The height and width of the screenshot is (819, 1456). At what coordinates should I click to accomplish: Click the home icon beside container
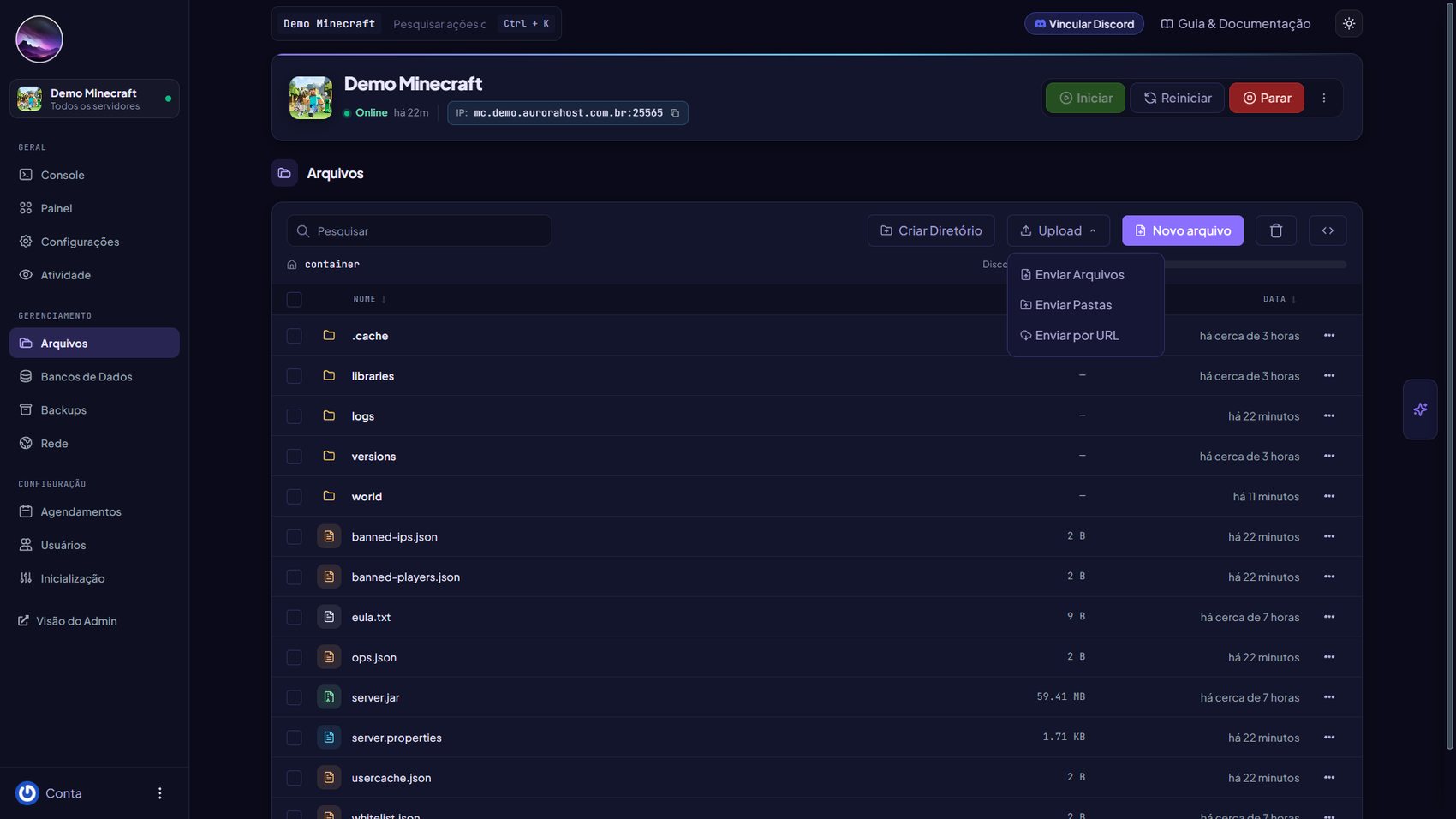point(292,265)
